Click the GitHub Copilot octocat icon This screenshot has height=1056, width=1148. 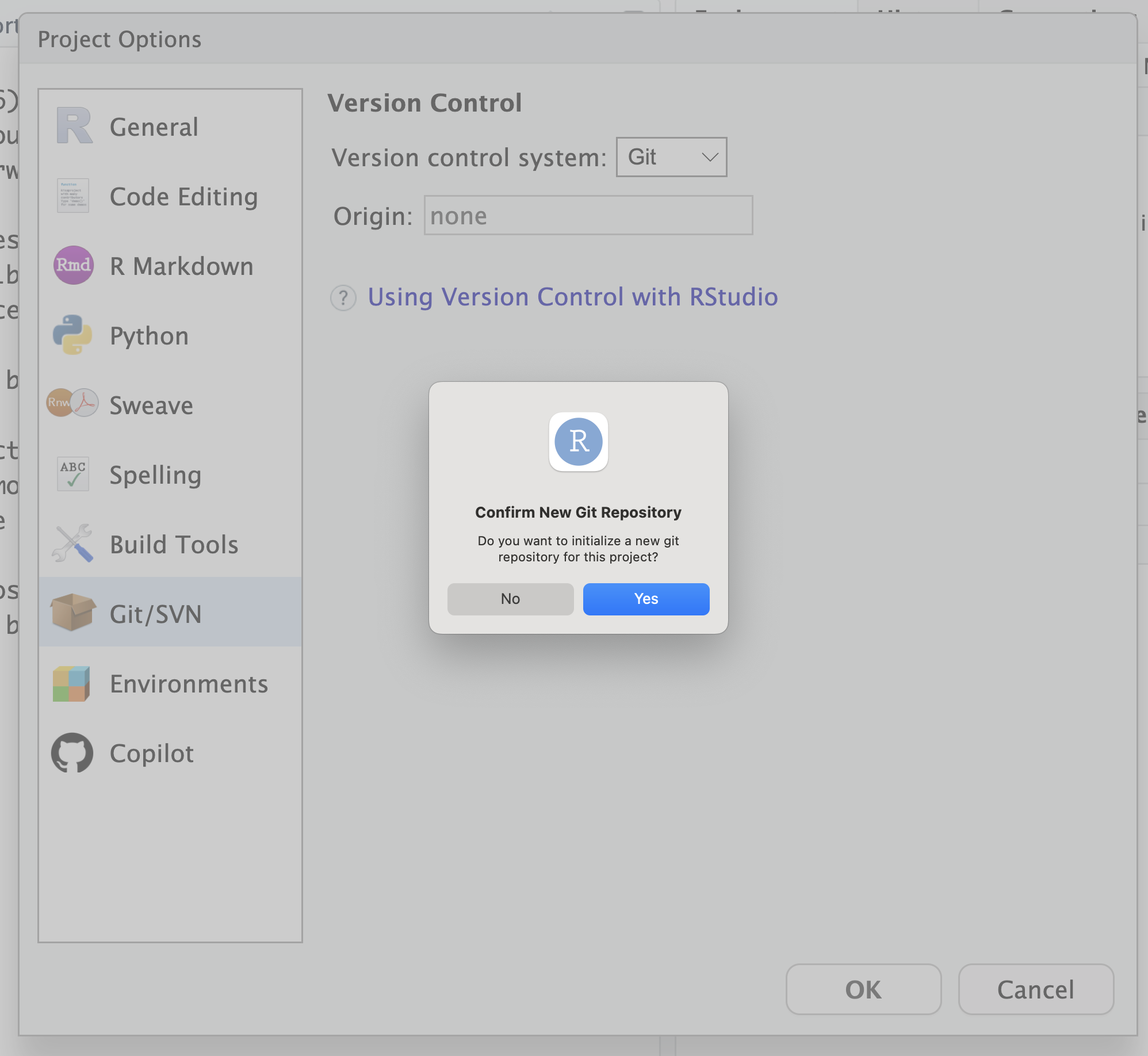[72, 752]
